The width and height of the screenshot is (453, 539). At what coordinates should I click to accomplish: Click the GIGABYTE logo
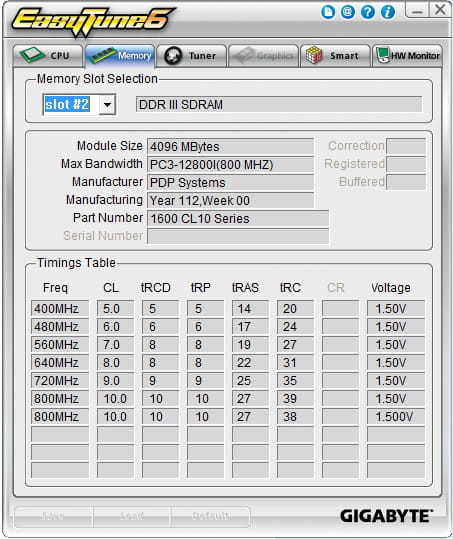(x=386, y=516)
